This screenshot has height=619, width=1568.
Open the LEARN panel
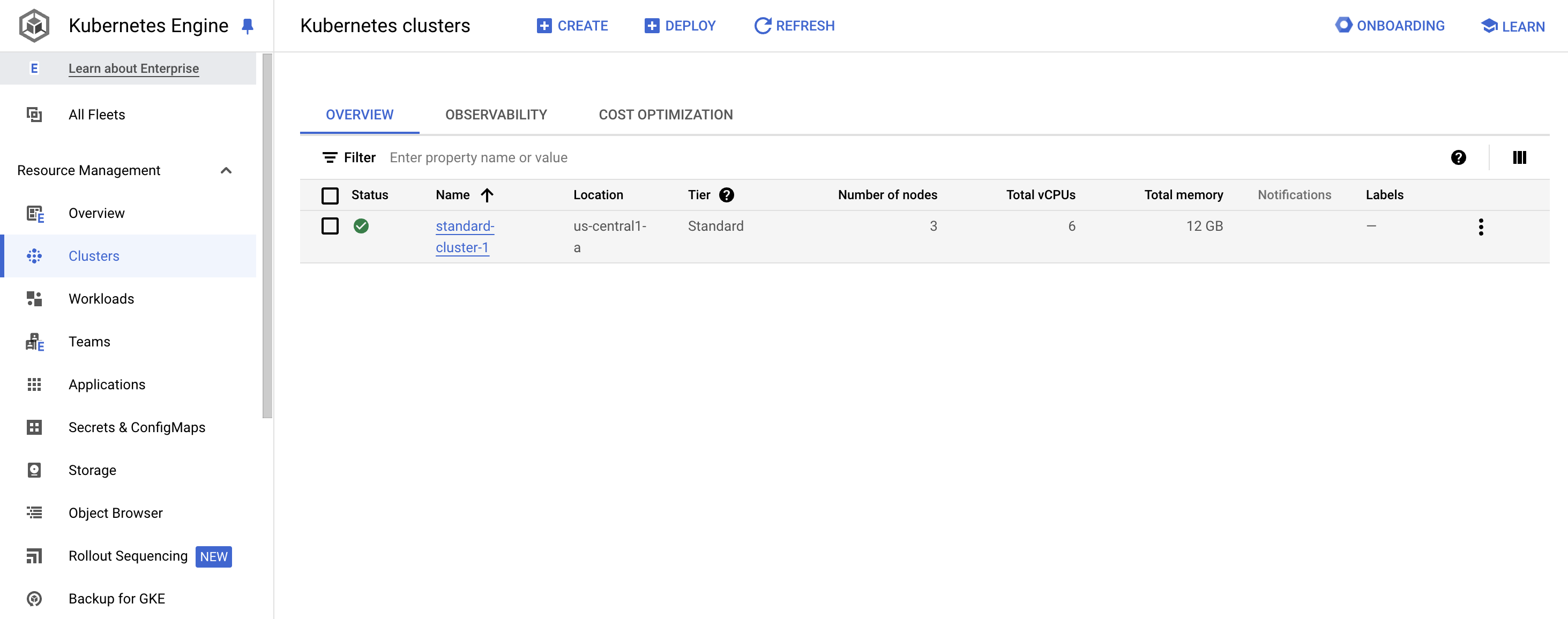click(x=1513, y=26)
